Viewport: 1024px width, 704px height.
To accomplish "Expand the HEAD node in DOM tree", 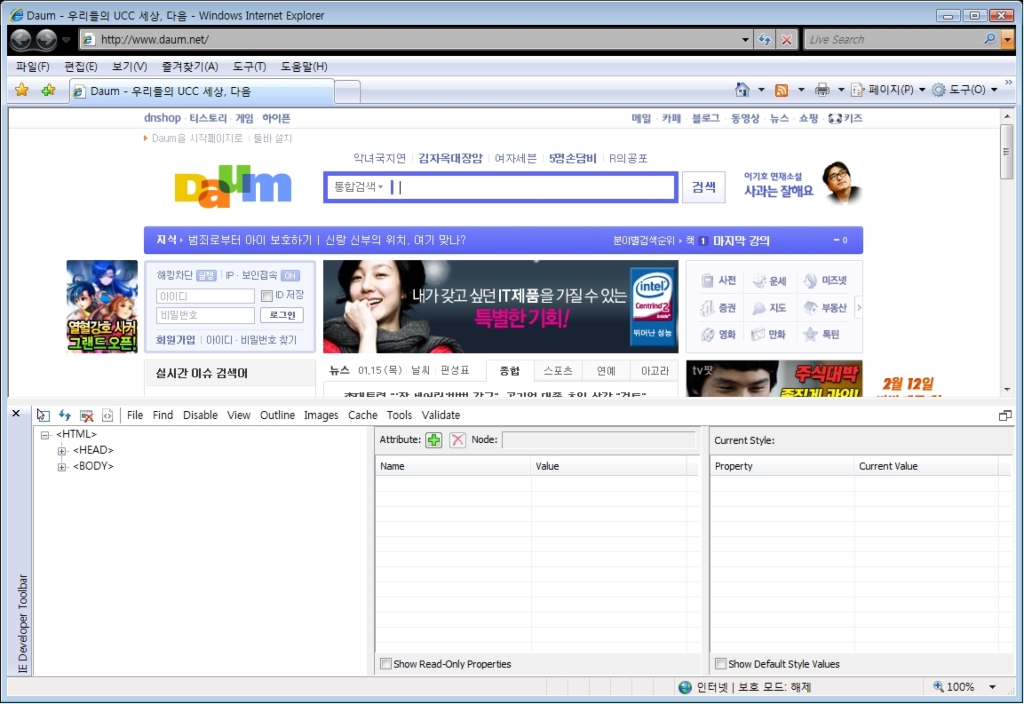I will pos(61,451).
